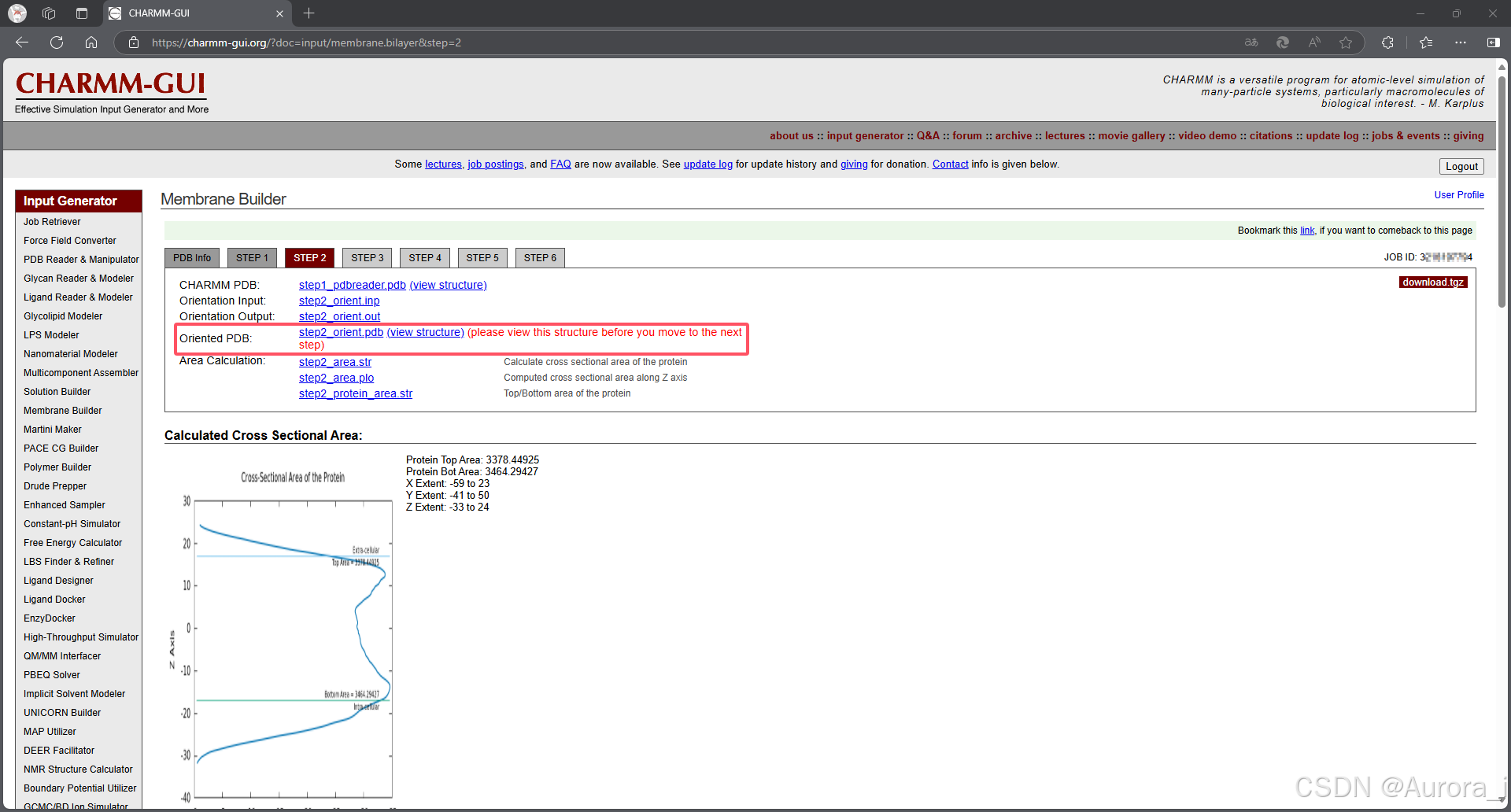
Task: Switch to PDB Info tab
Action: [192, 258]
